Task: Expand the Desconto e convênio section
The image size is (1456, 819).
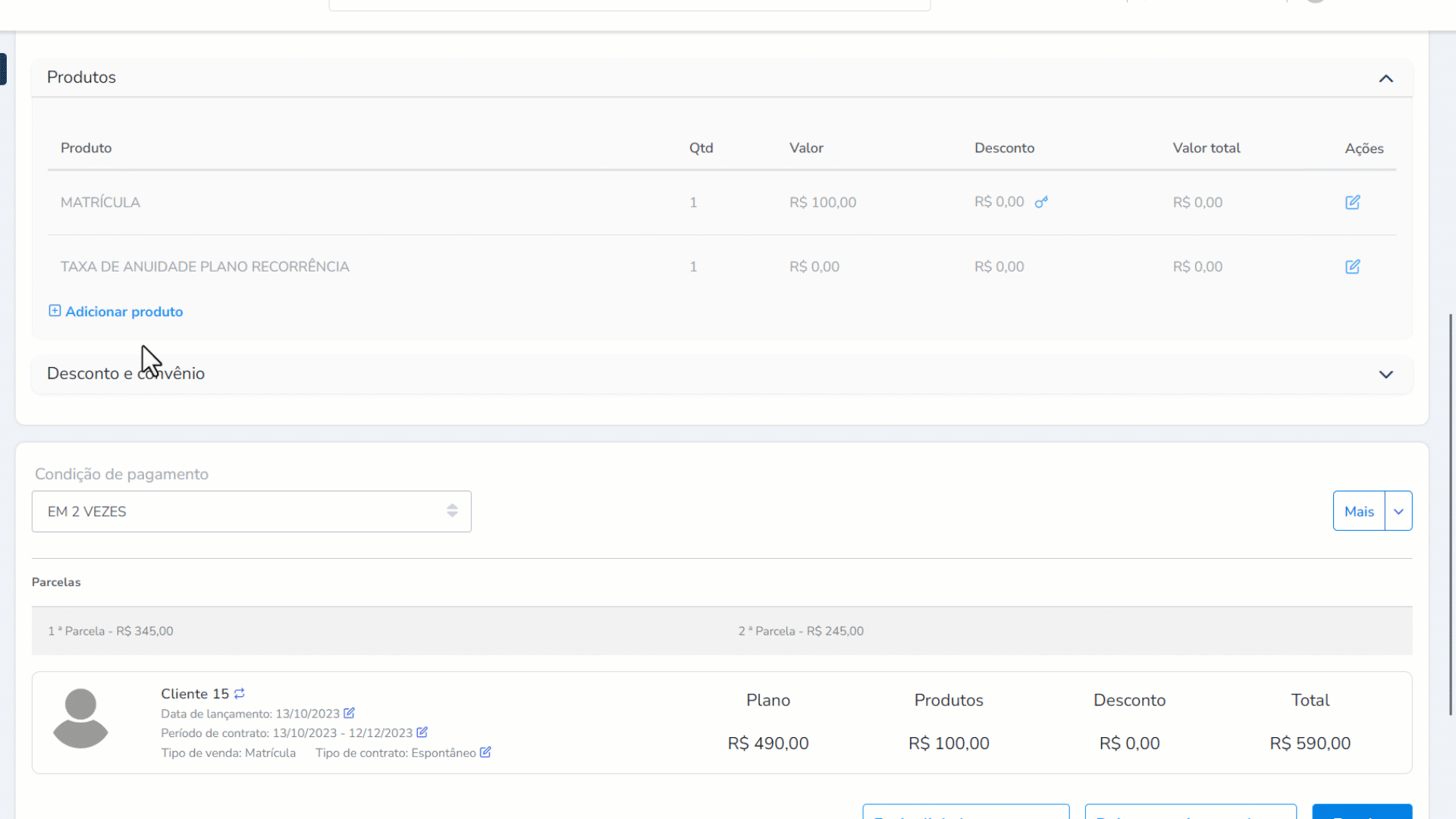Action: tap(1385, 375)
